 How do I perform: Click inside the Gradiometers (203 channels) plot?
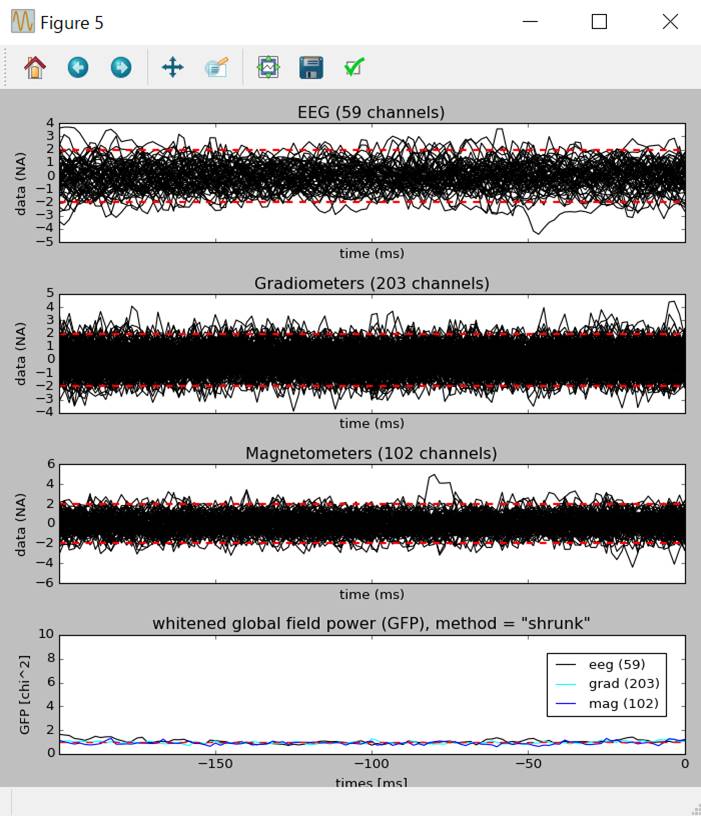tap(372, 353)
